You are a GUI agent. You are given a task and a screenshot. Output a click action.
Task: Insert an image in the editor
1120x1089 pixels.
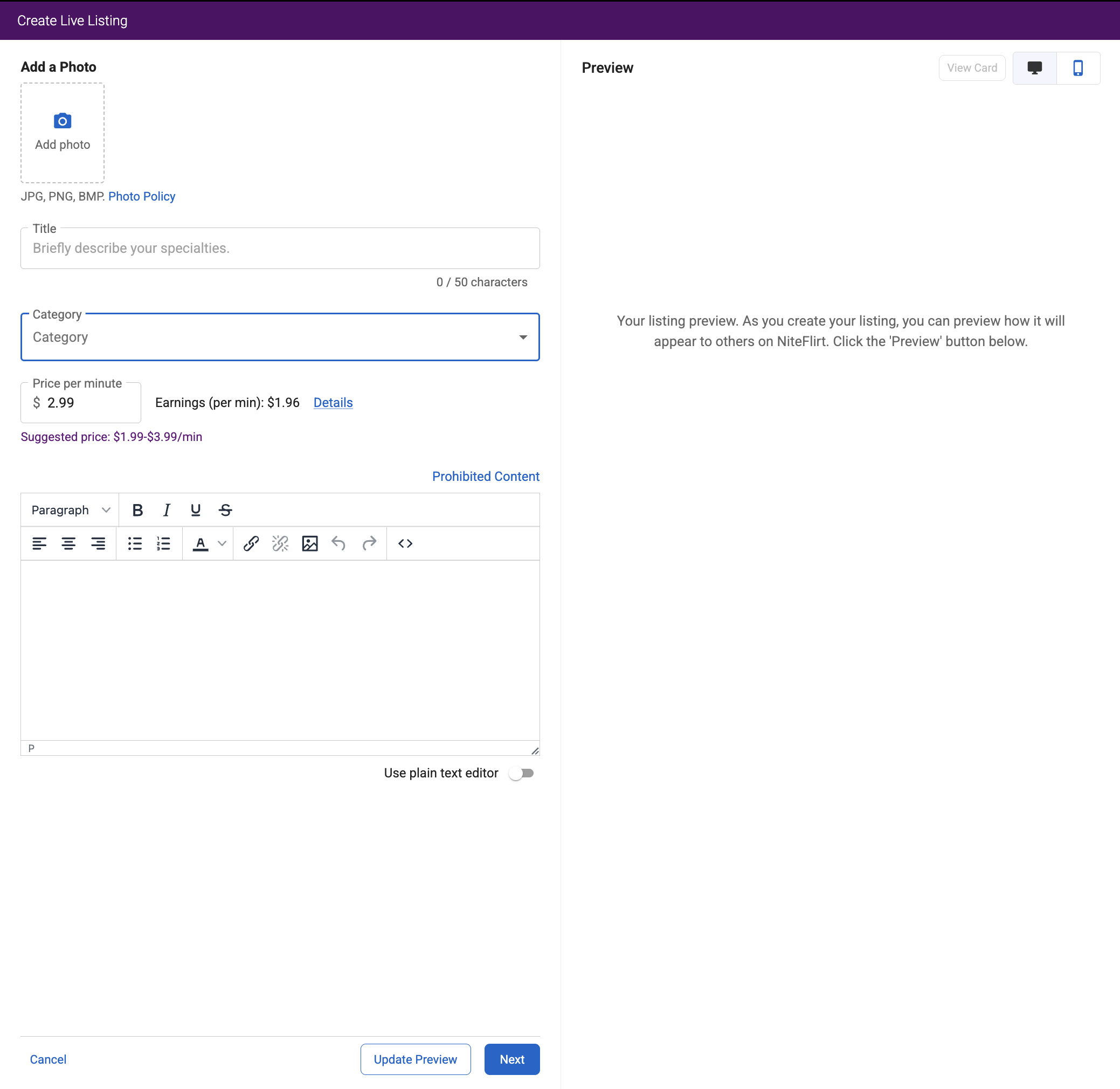[310, 543]
